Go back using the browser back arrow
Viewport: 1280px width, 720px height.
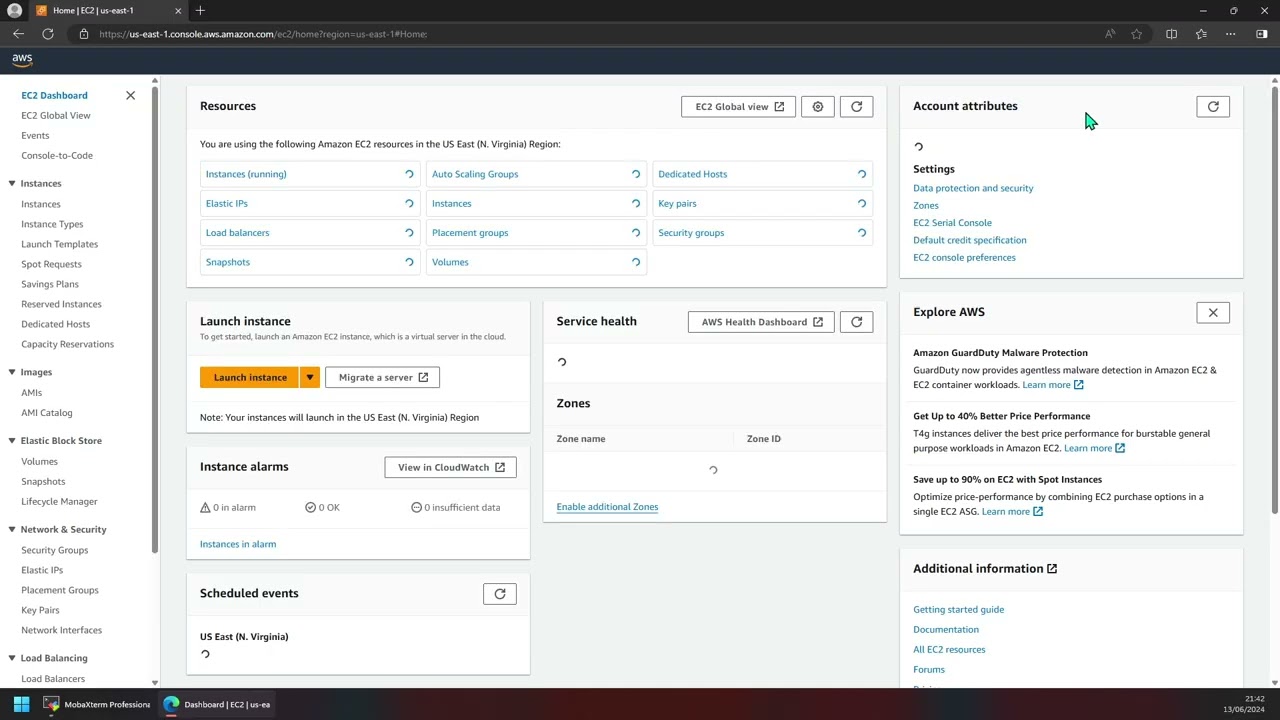(x=19, y=34)
